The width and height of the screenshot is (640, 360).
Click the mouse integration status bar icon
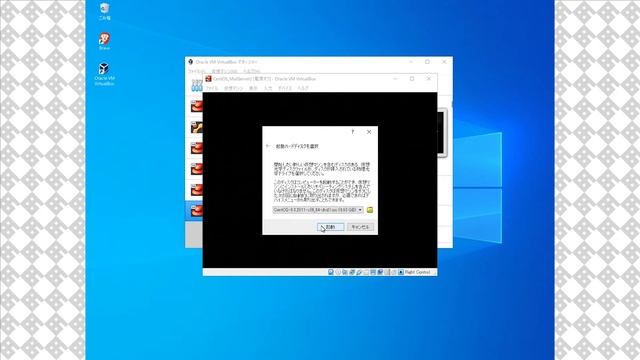click(393, 272)
